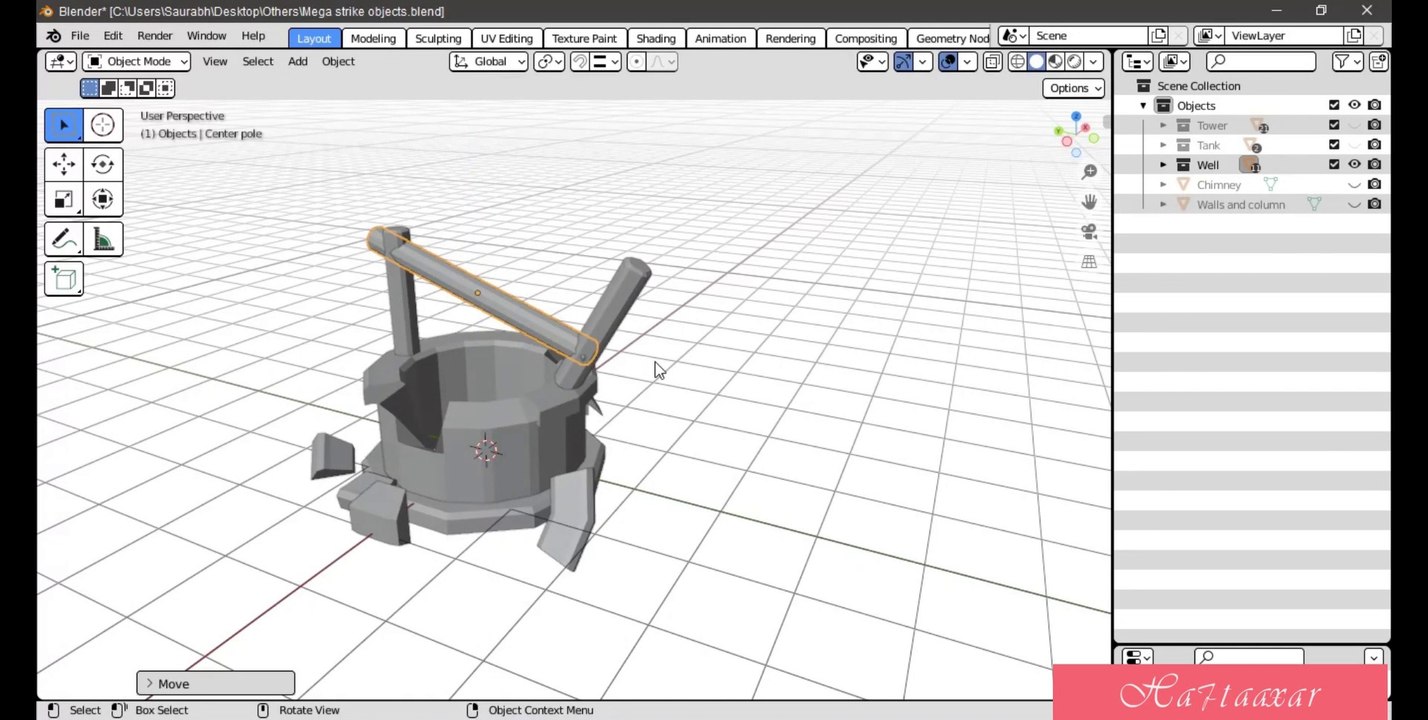Screen dimensions: 1428x720
Task: Switch to orthographic grid view icon
Action: coord(1089,261)
